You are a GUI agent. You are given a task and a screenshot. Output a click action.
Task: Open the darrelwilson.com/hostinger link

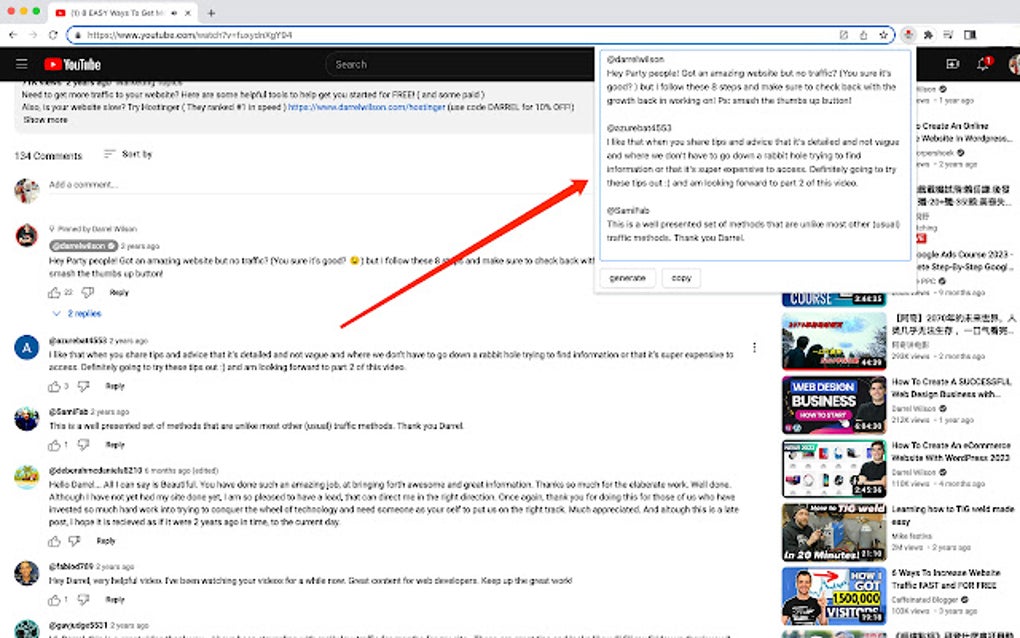pyautogui.click(x=366, y=107)
